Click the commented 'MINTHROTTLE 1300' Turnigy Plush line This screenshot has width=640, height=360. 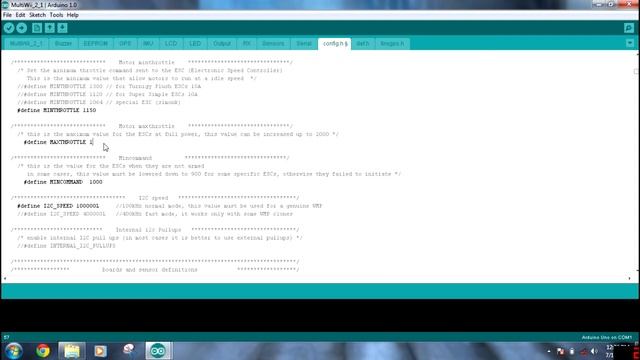click(x=109, y=86)
